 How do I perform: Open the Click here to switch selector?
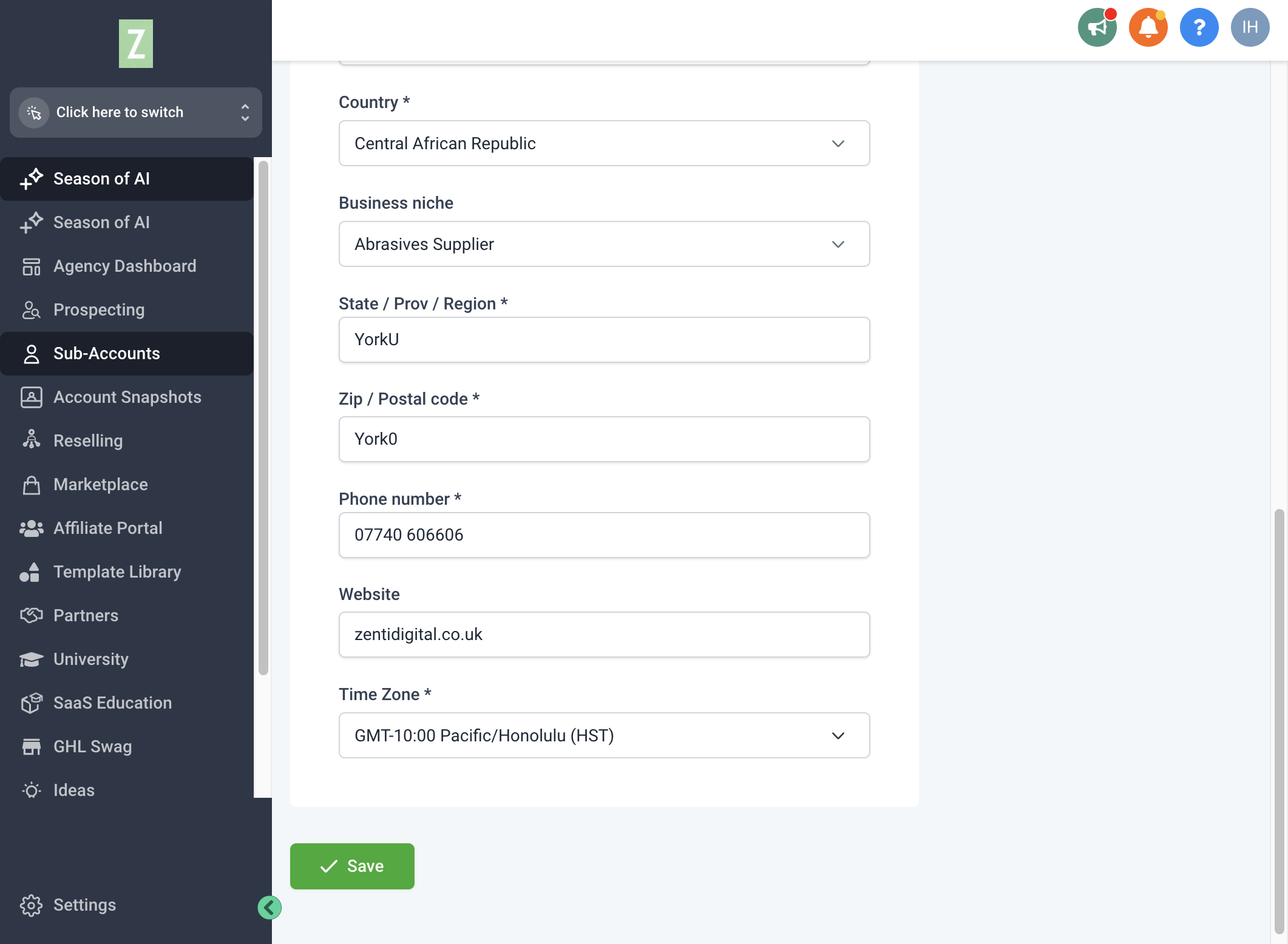[x=136, y=112]
